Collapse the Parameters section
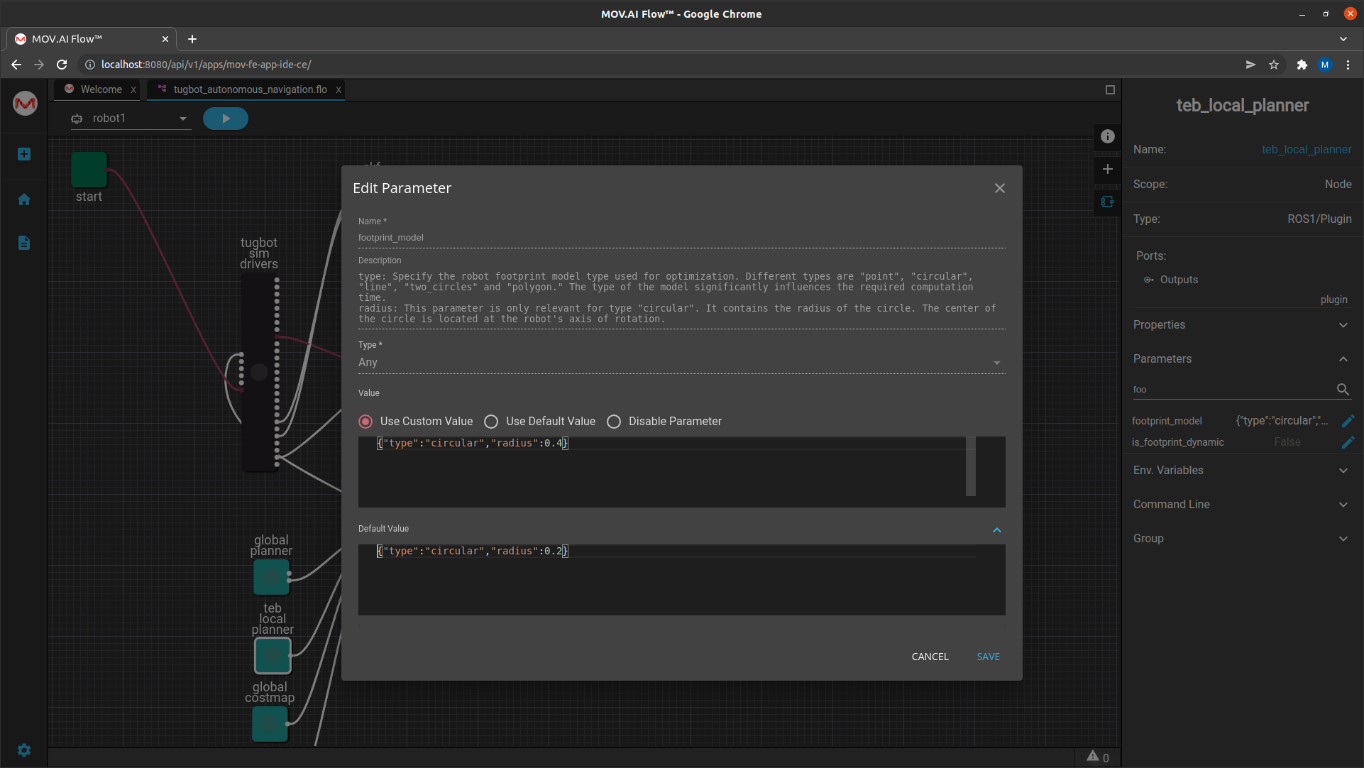Image resolution: width=1364 pixels, height=768 pixels. pyautogui.click(x=1242, y=359)
